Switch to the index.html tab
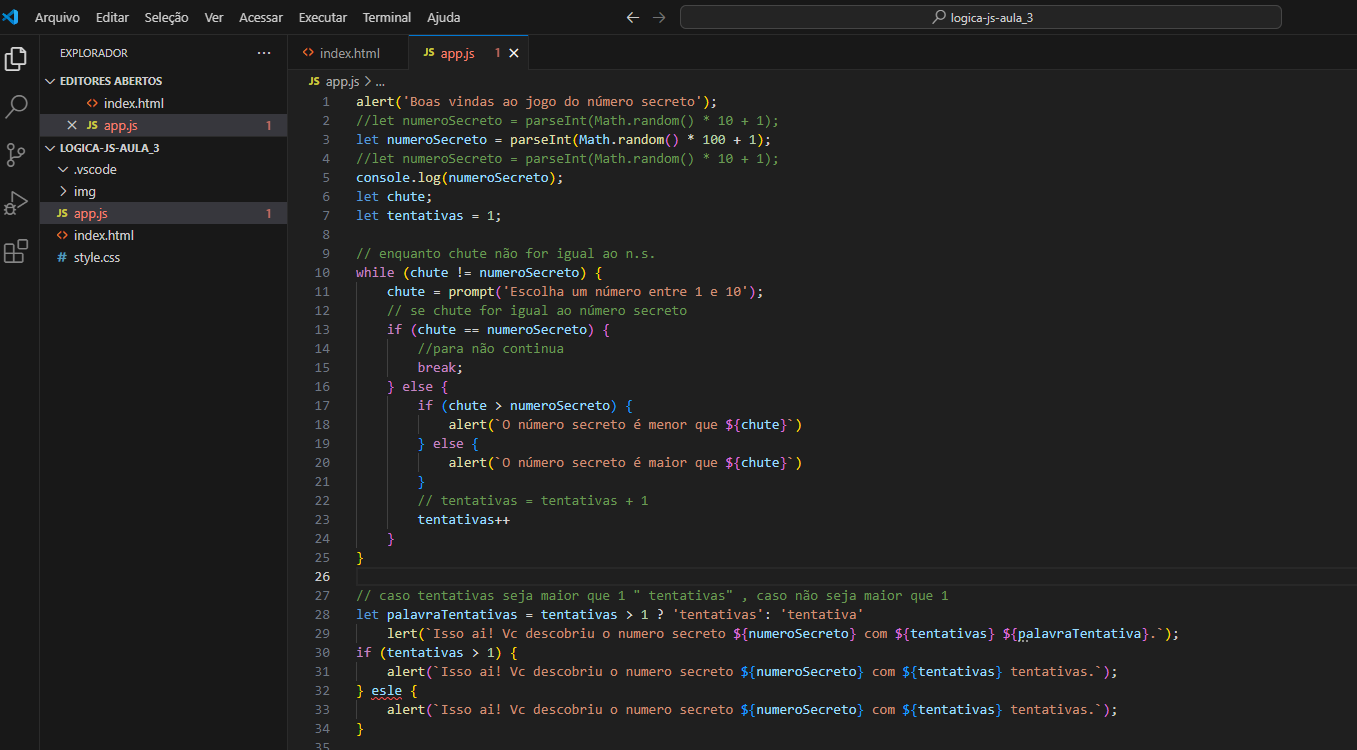This screenshot has height=750, width=1357. pyautogui.click(x=348, y=53)
